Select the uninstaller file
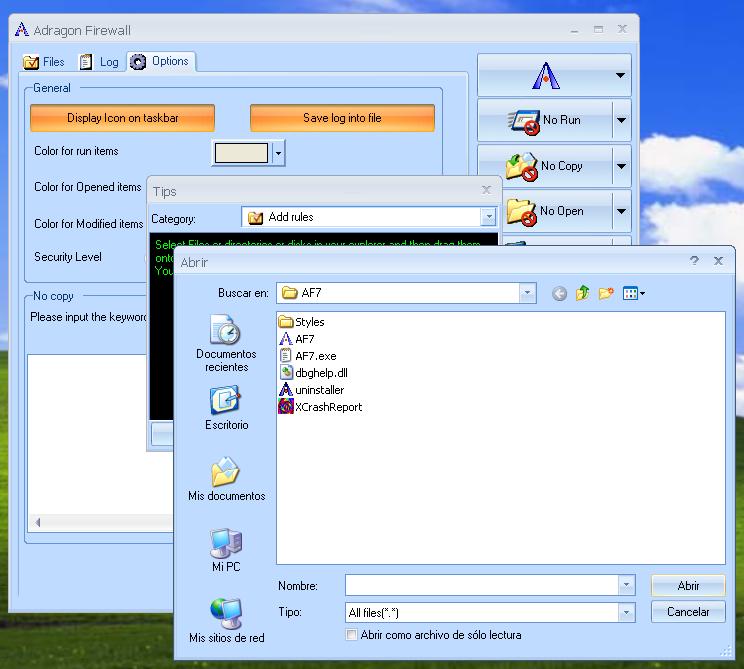 click(x=312, y=390)
